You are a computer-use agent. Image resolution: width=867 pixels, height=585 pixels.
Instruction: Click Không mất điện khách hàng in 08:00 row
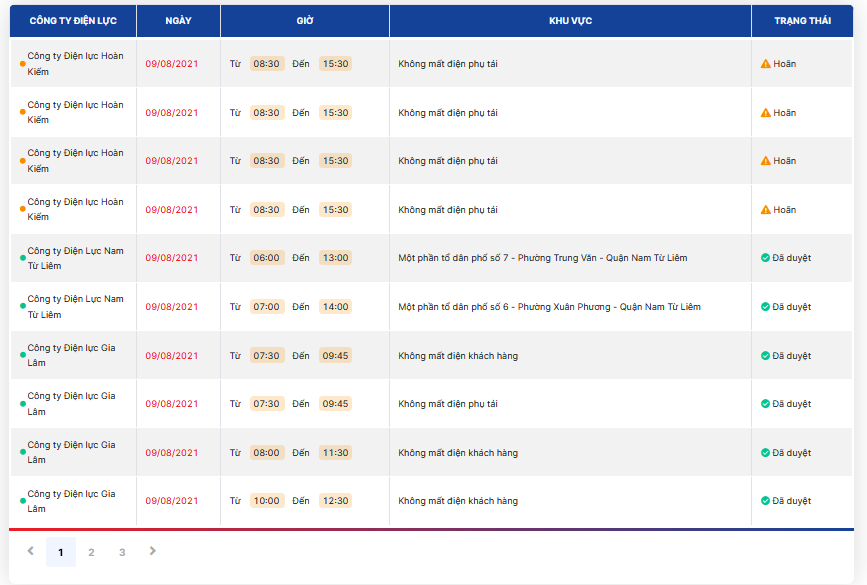point(458,453)
